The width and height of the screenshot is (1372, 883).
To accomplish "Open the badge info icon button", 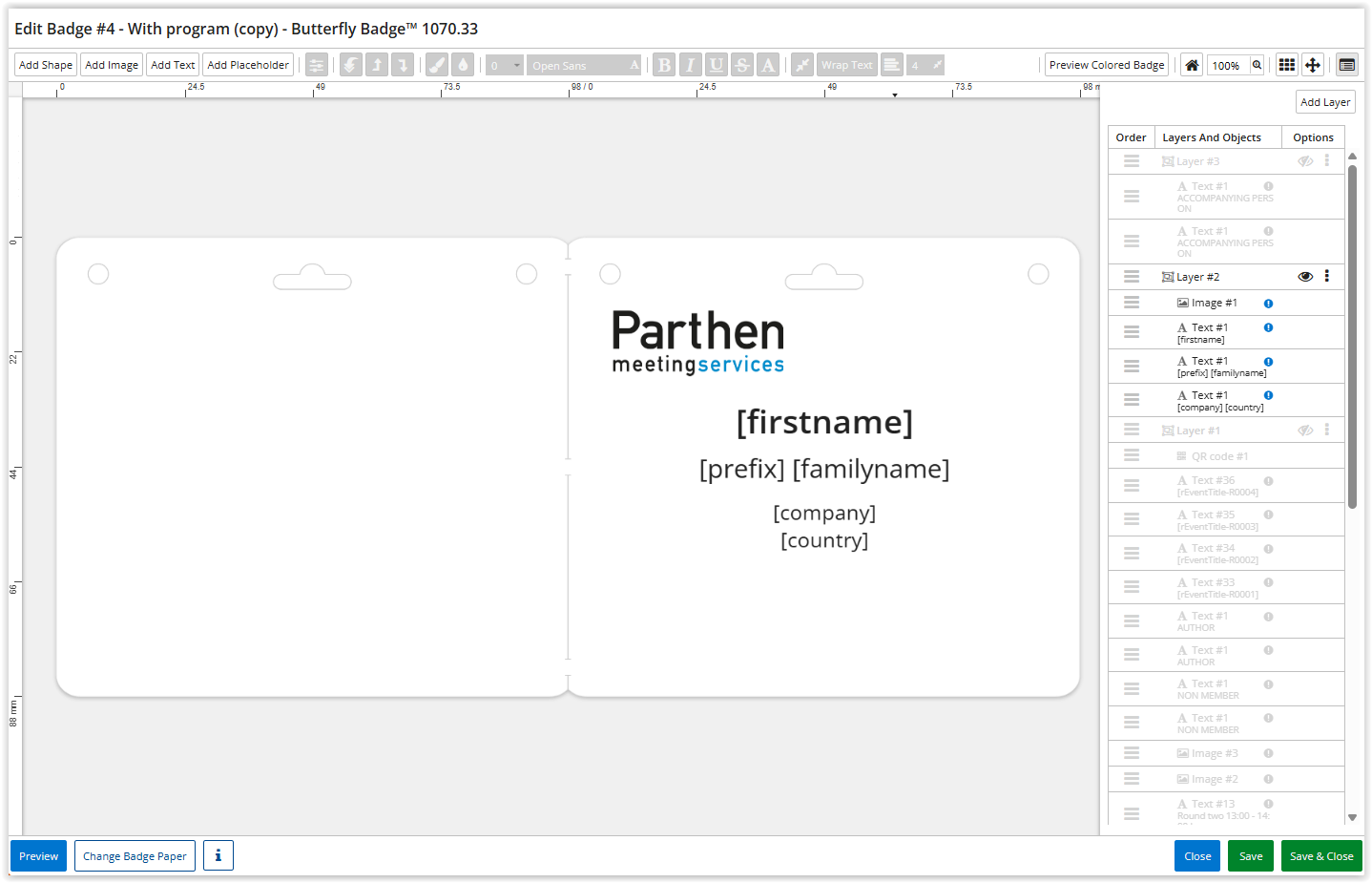I will [218, 855].
